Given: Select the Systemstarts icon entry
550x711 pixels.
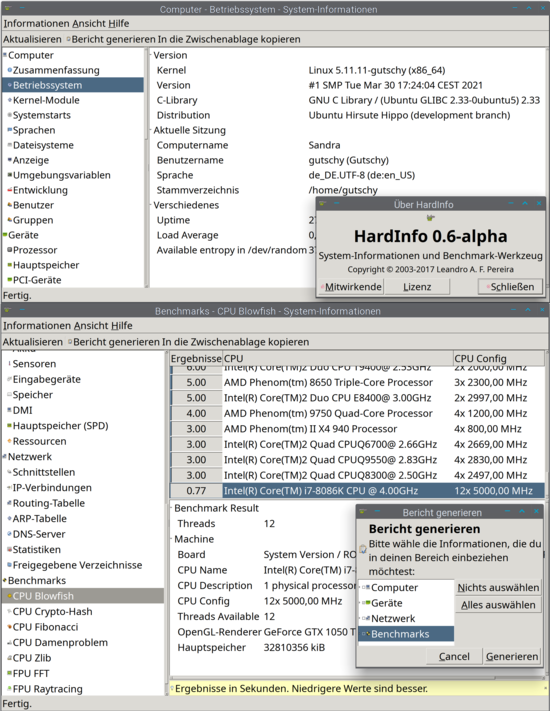Looking at the screenshot, I should pos(10,115).
